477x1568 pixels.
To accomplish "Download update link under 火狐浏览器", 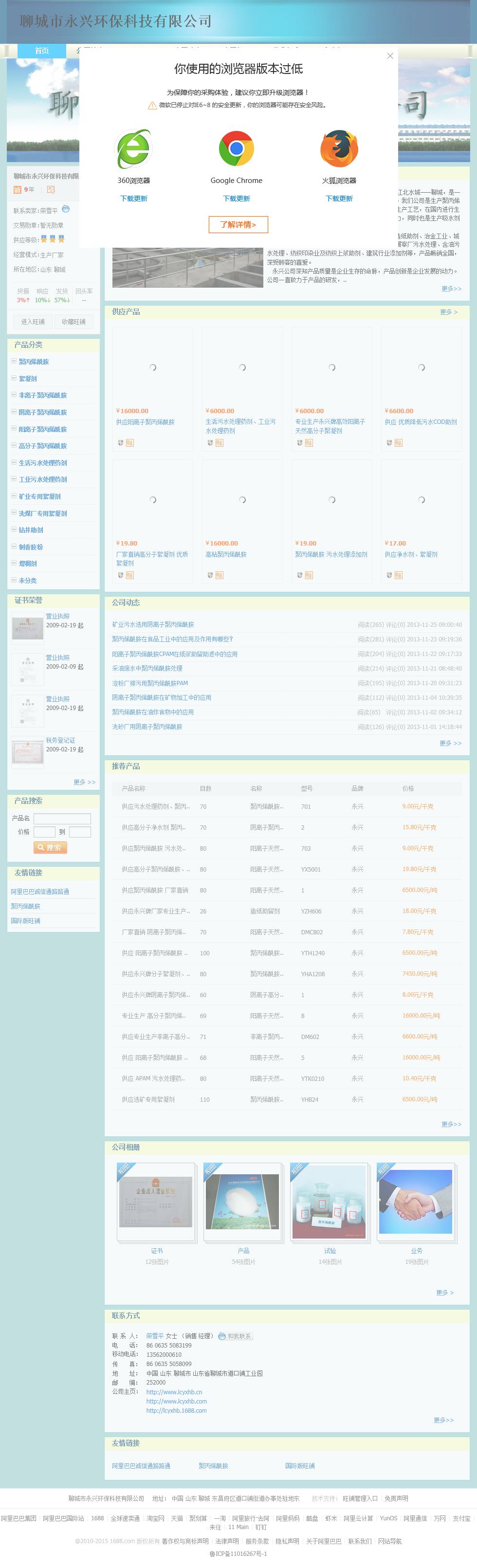I will (x=339, y=199).
